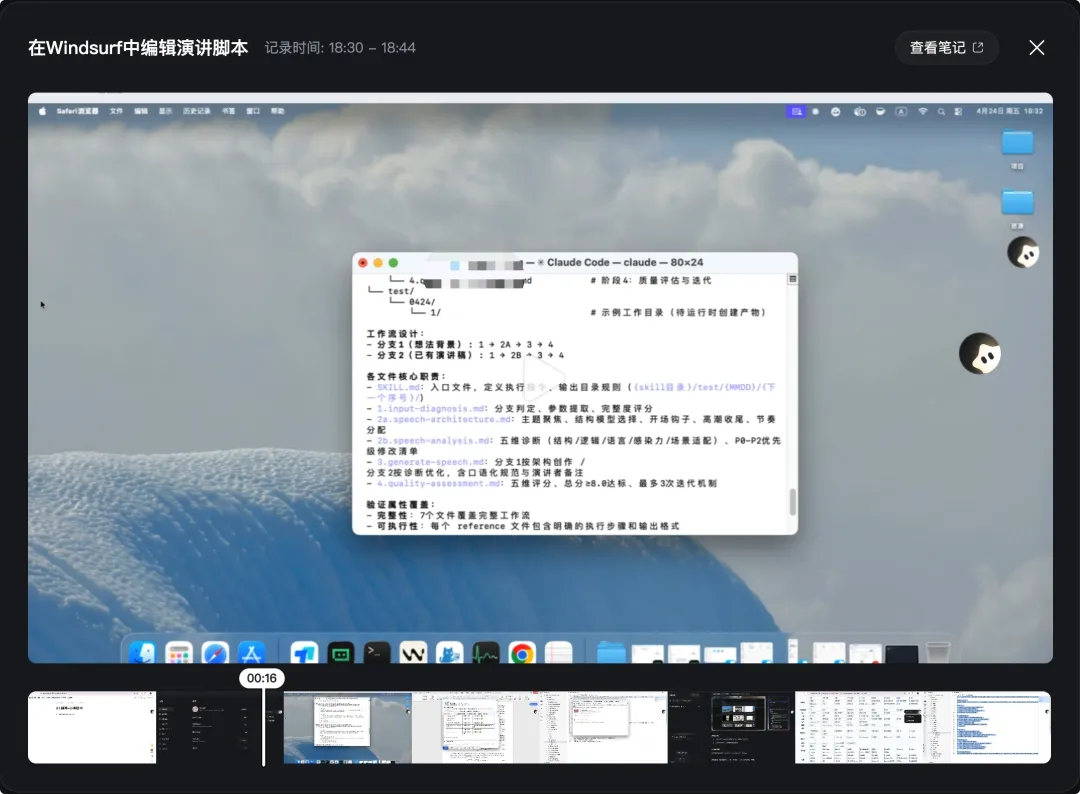Click the Trash icon in dock
Image resolution: width=1080 pixels, height=794 pixels.
point(937,653)
